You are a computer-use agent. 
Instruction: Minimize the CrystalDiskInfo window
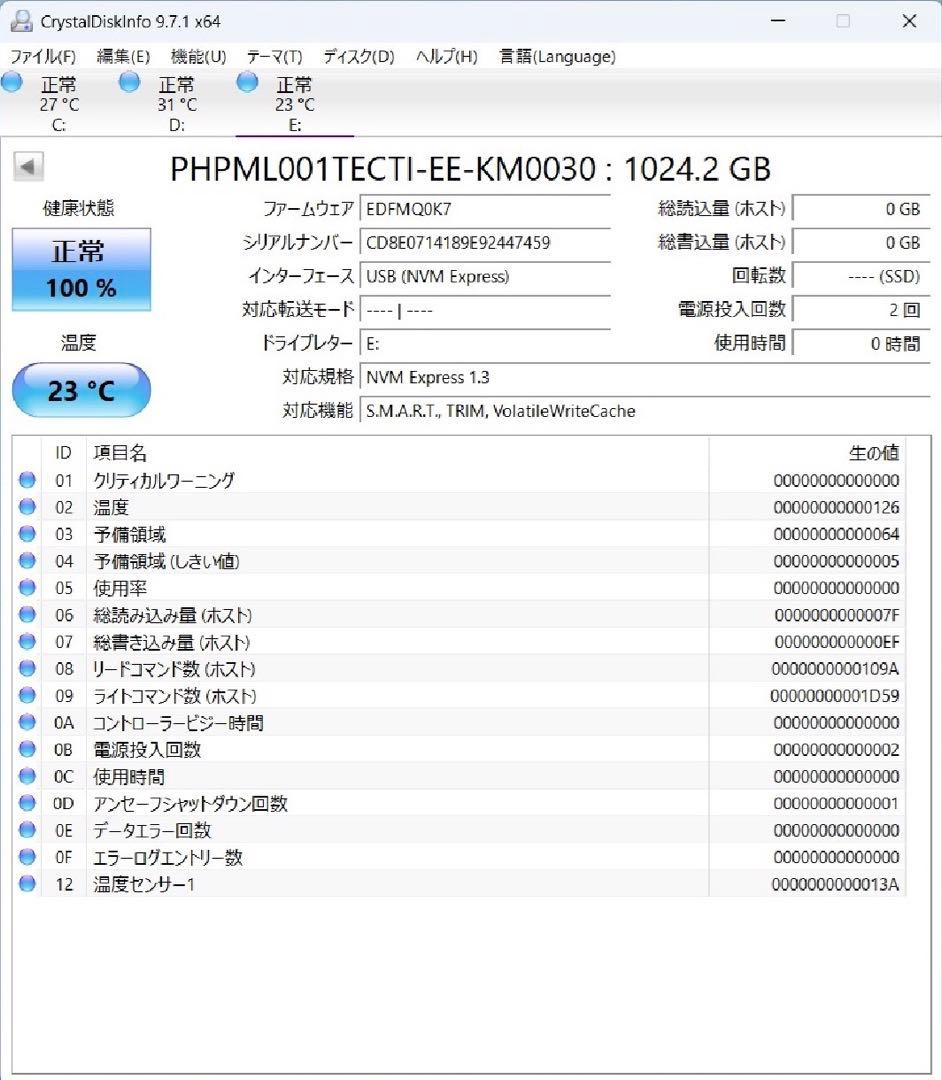click(778, 21)
